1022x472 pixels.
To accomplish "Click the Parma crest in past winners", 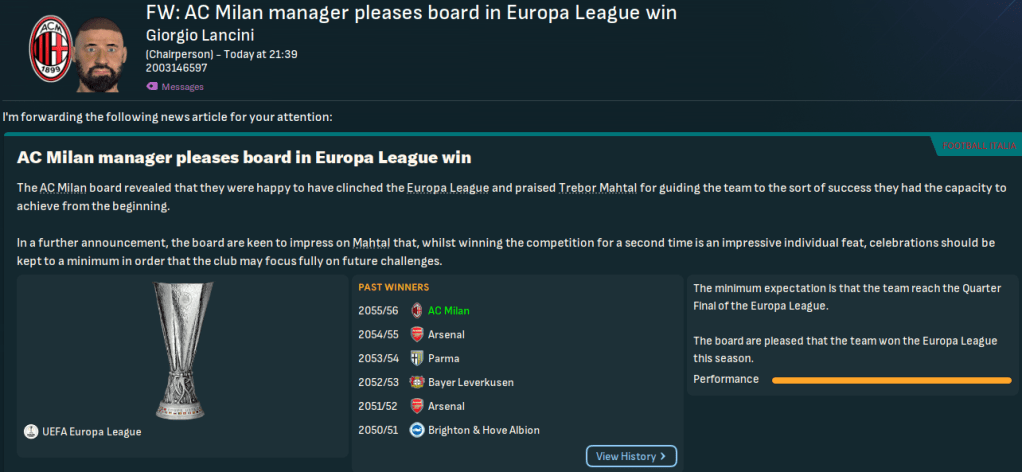I will tap(417, 359).
